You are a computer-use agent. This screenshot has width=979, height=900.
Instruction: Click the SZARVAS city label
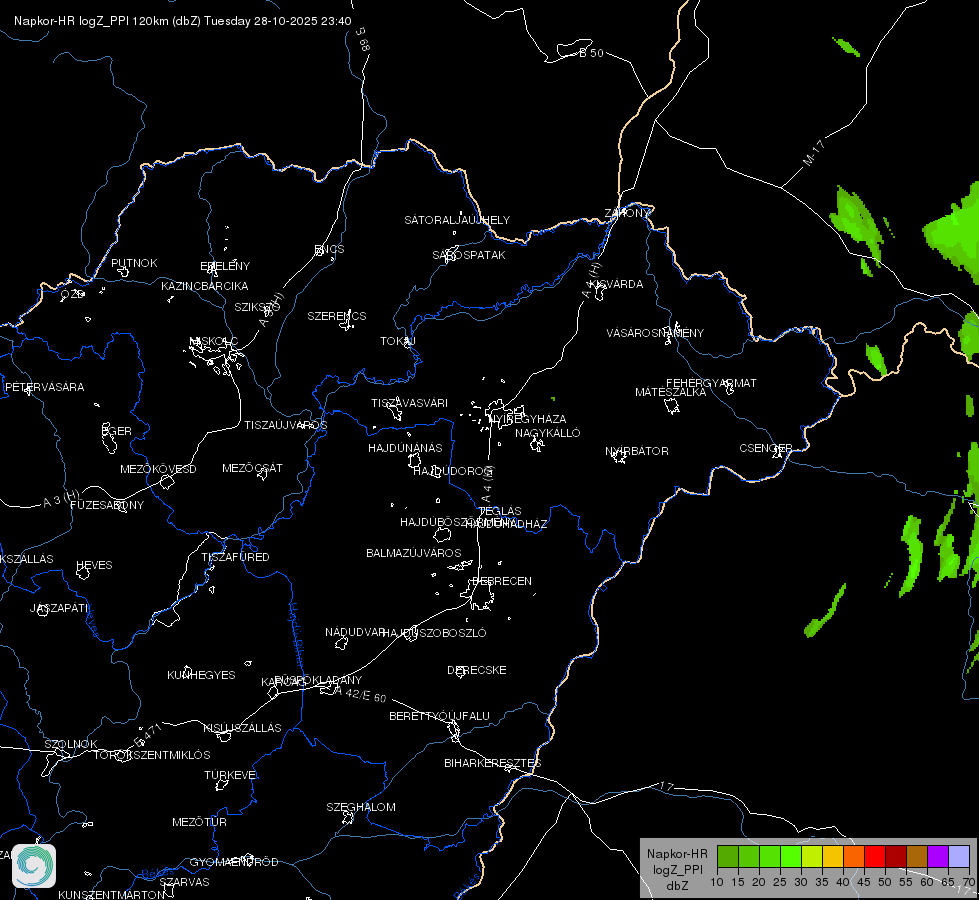click(184, 882)
